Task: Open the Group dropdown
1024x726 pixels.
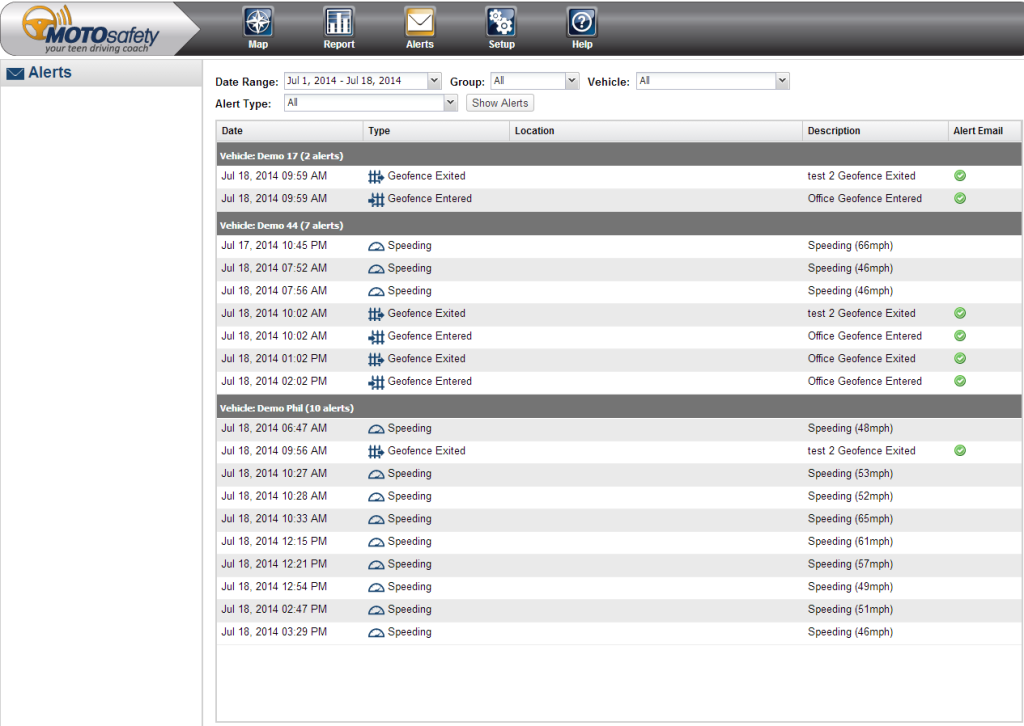Action: coord(572,81)
